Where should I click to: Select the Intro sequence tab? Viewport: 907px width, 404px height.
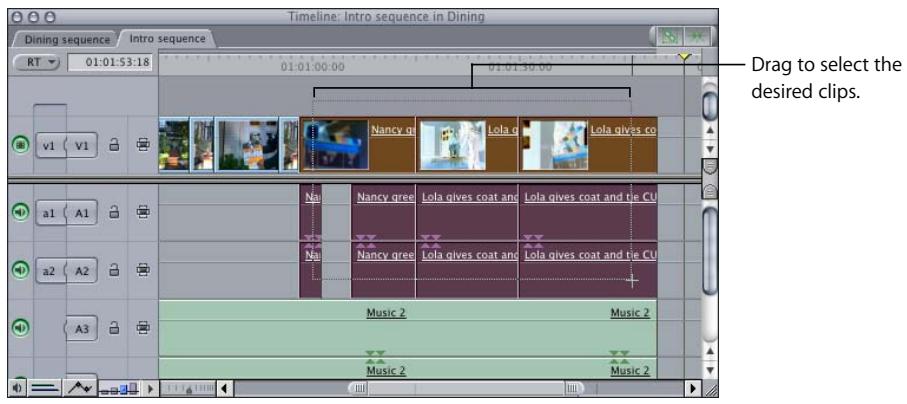[x=167, y=39]
